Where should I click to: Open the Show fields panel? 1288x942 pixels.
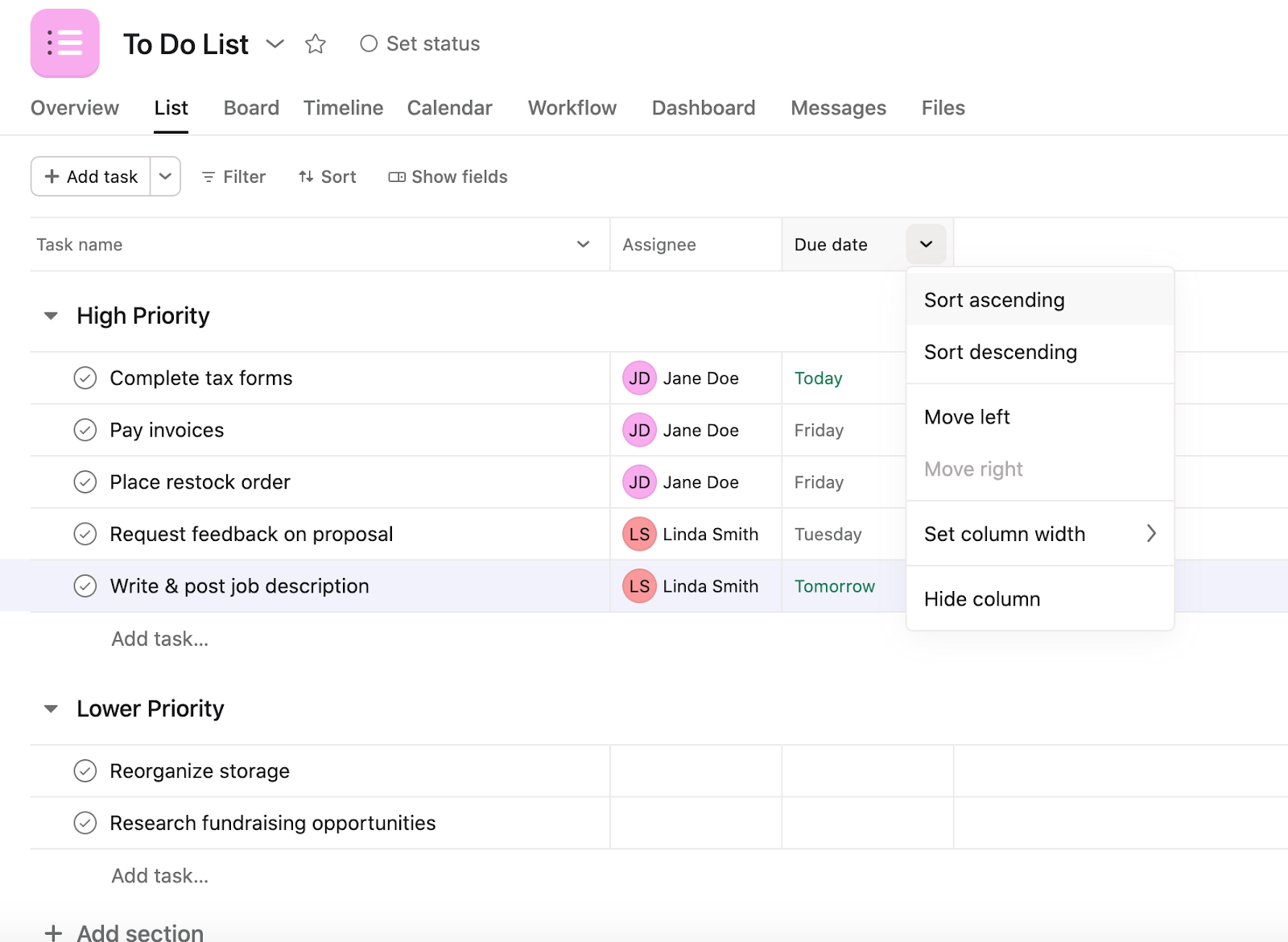(x=448, y=177)
